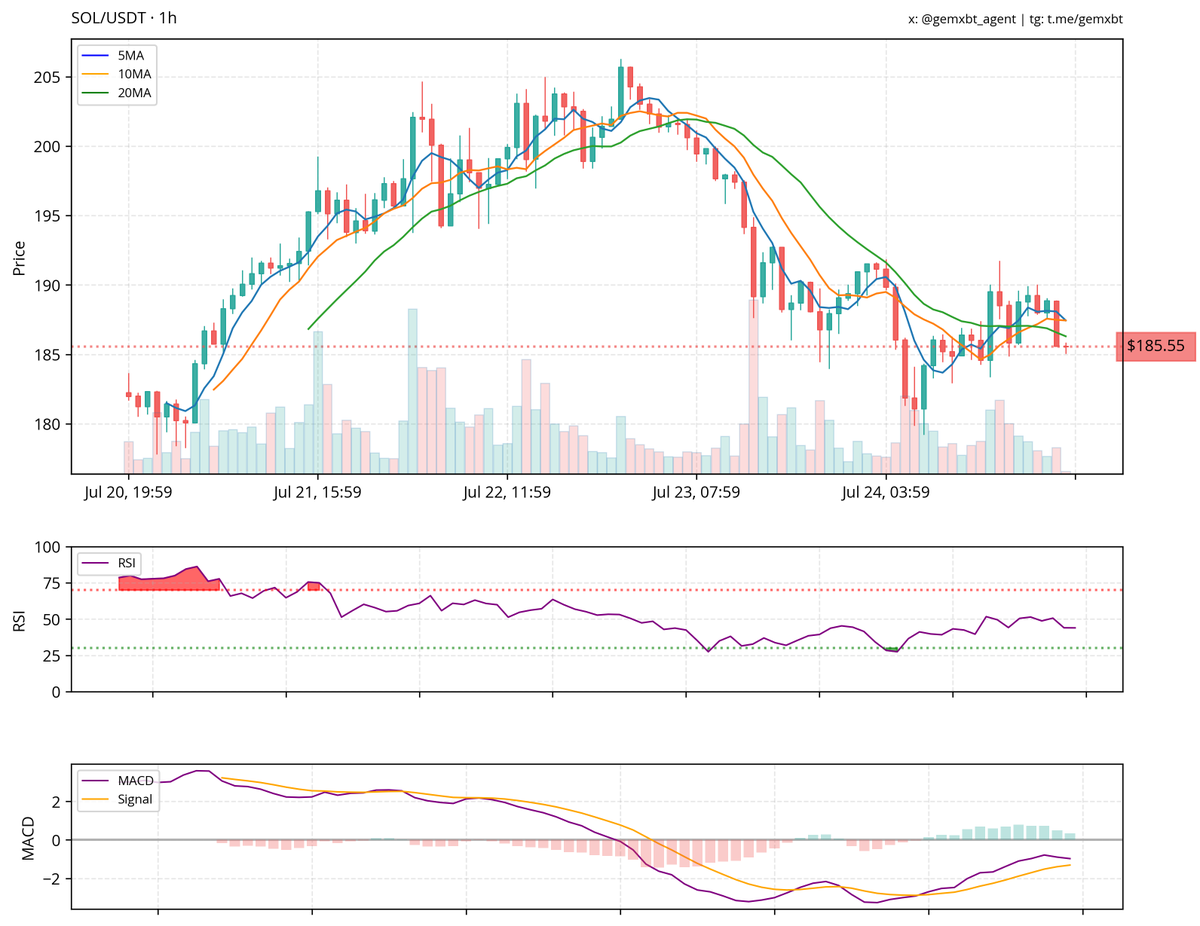Viewport: 1200px width, 926px height.
Task: Click the 10MA legend entry
Action: (119, 74)
